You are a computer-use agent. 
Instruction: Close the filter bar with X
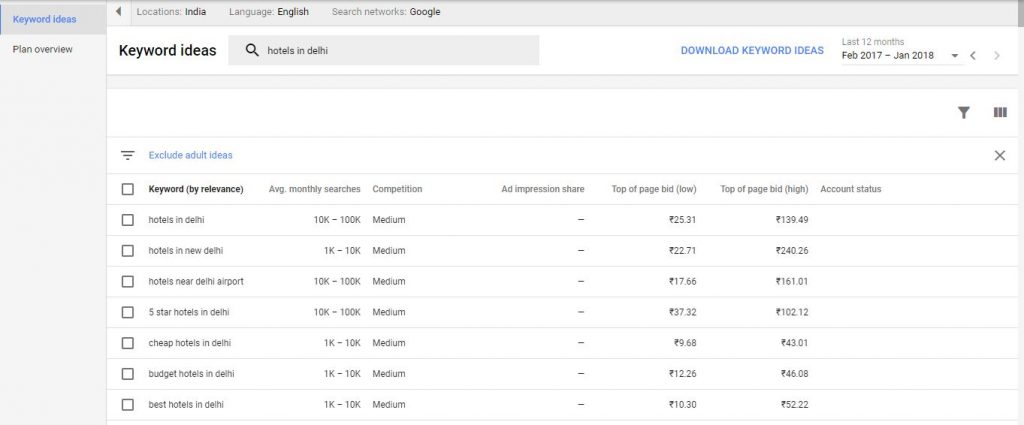(999, 155)
